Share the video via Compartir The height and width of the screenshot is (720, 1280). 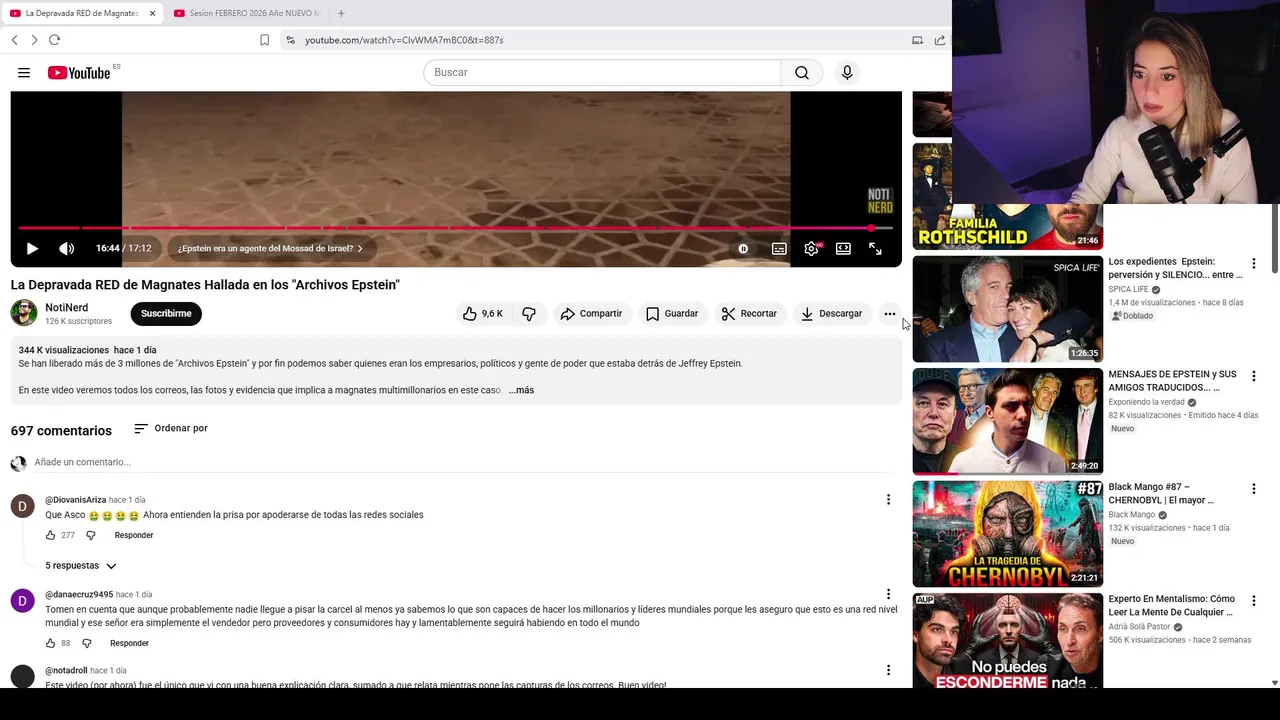pos(591,314)
